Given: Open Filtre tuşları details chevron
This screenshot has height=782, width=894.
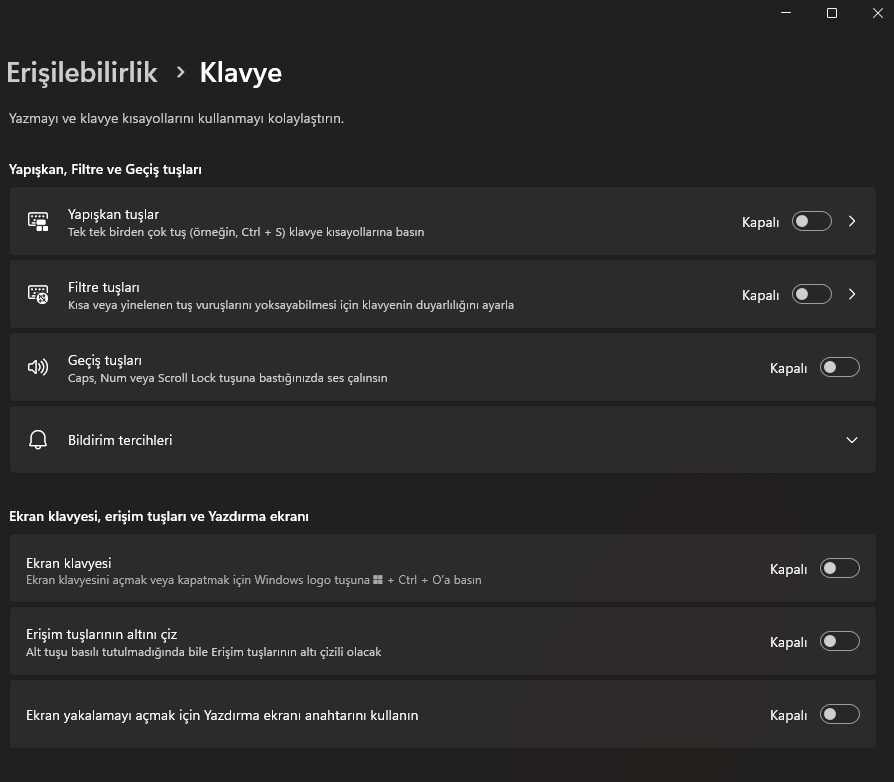Looking at the screenshot, I should point(852,294).
